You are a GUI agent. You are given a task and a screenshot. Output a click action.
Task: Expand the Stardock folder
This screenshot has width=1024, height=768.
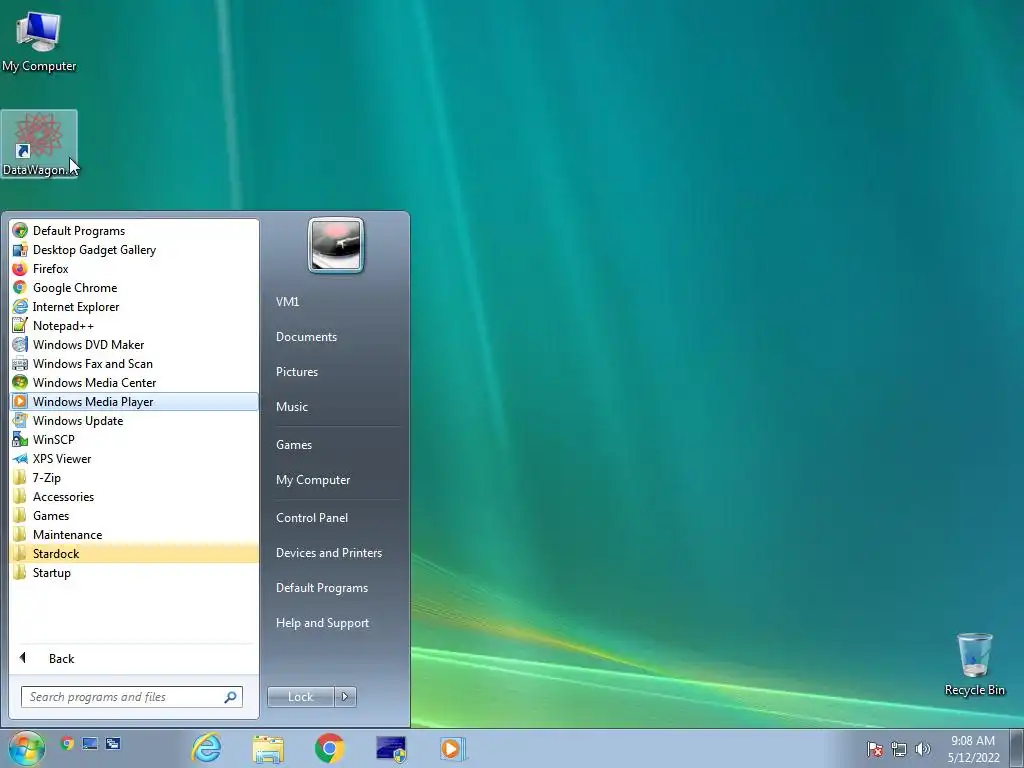click(x=134, y=553)
